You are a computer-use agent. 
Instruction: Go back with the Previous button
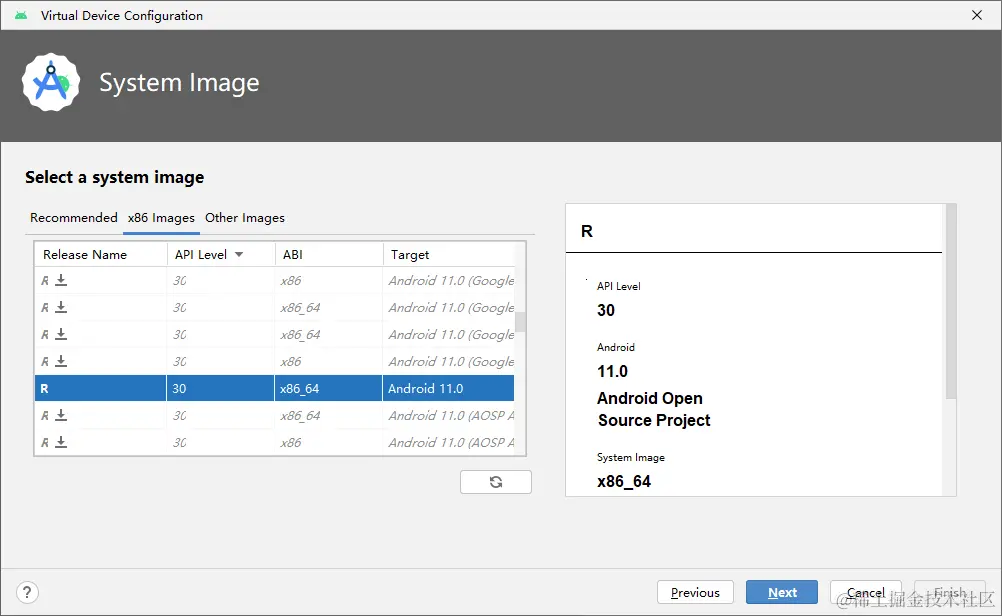695,592
